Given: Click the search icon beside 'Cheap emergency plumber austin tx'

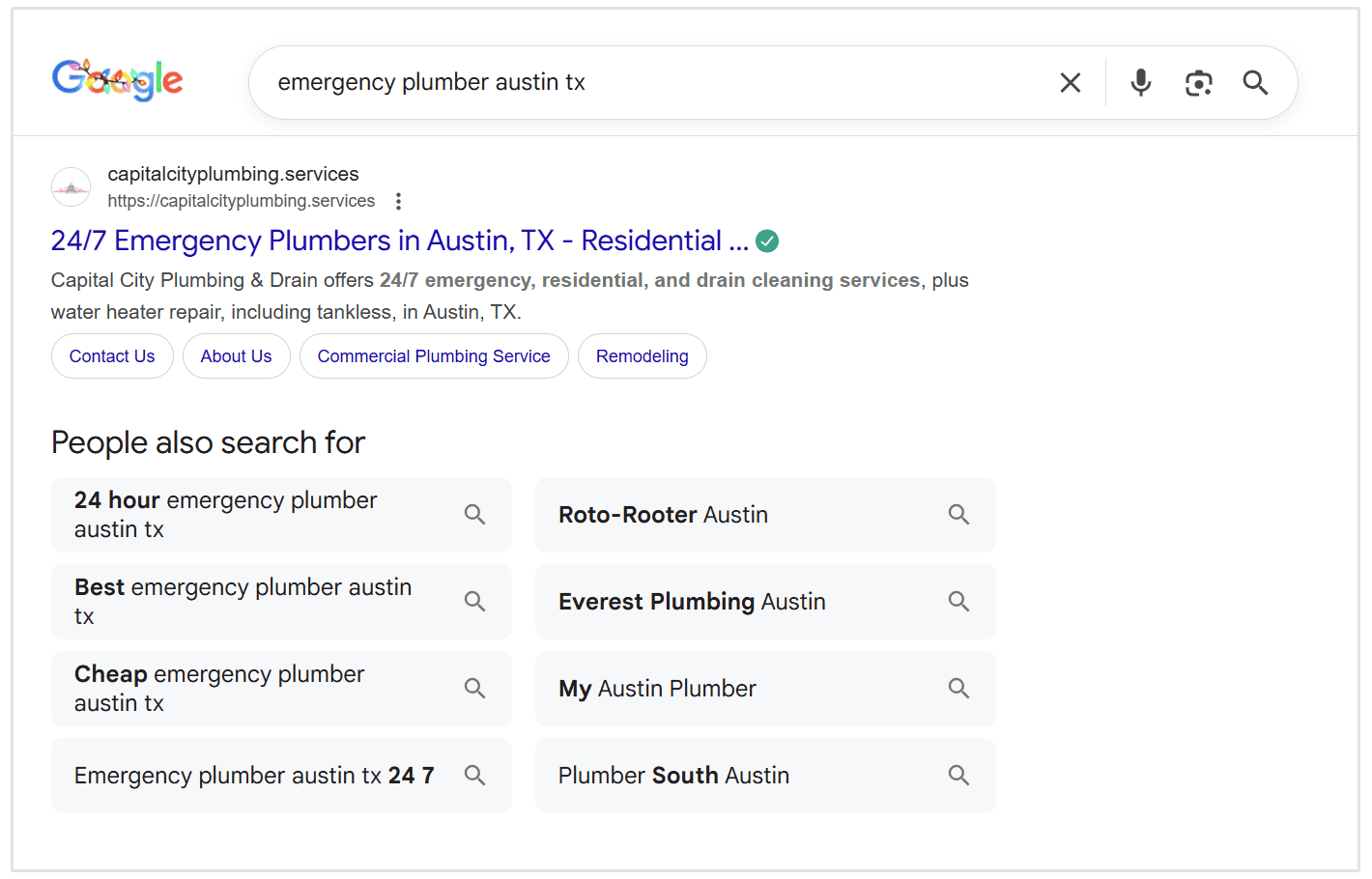Looking at the screenshot, I should point(474,688).
